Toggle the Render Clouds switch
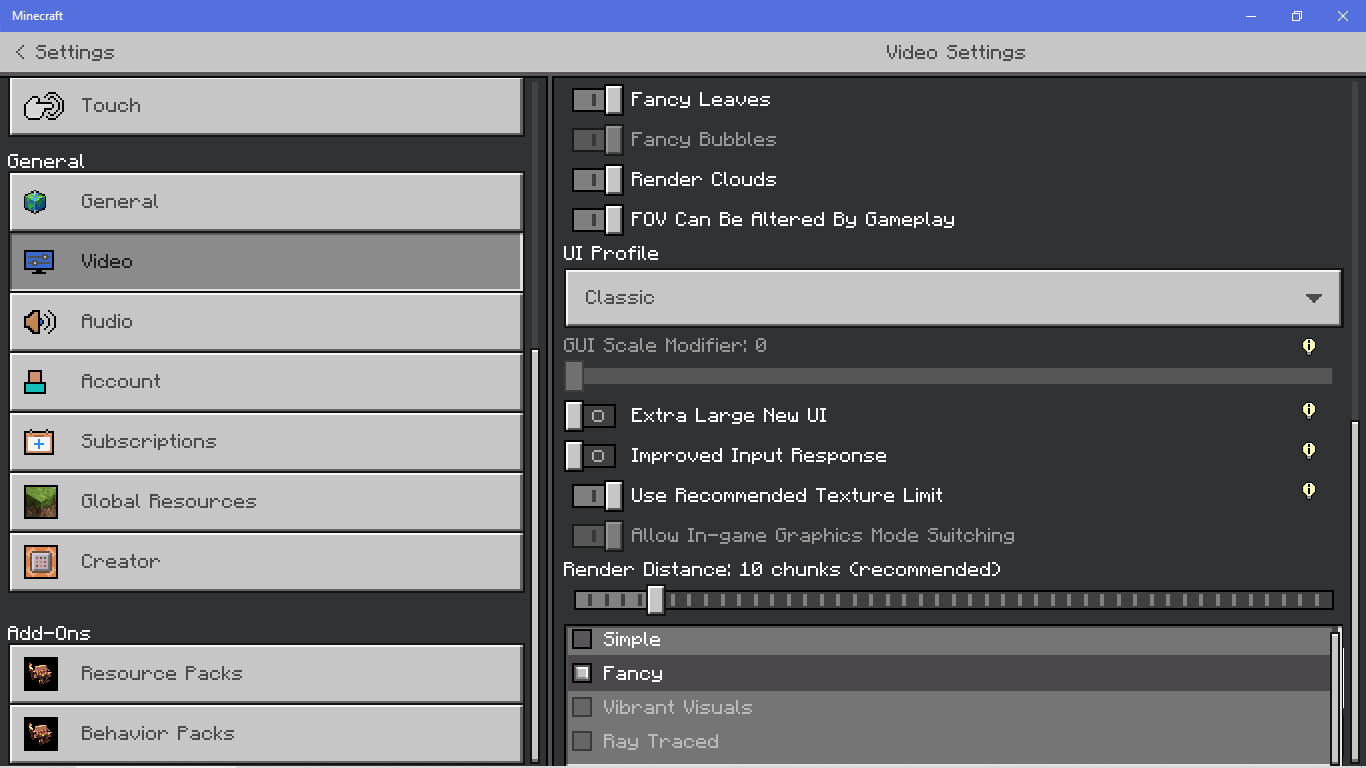 point(597,180)
